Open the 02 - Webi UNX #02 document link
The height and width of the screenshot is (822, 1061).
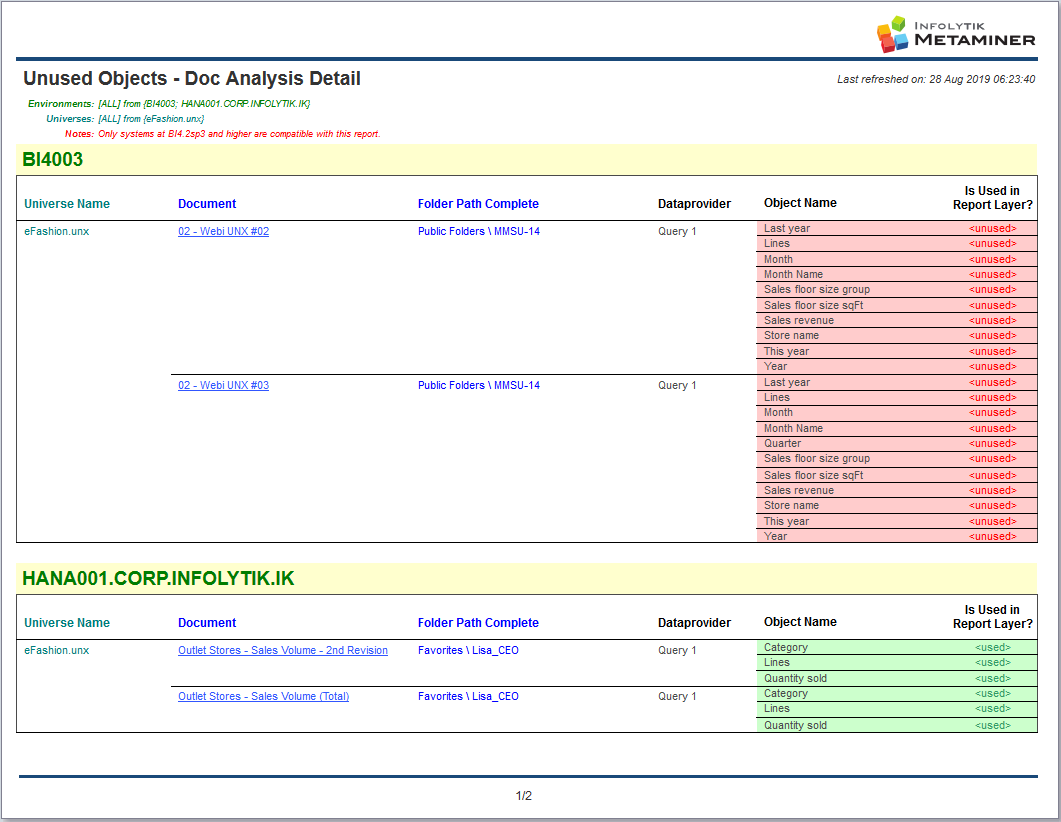[x=223, y=231]
